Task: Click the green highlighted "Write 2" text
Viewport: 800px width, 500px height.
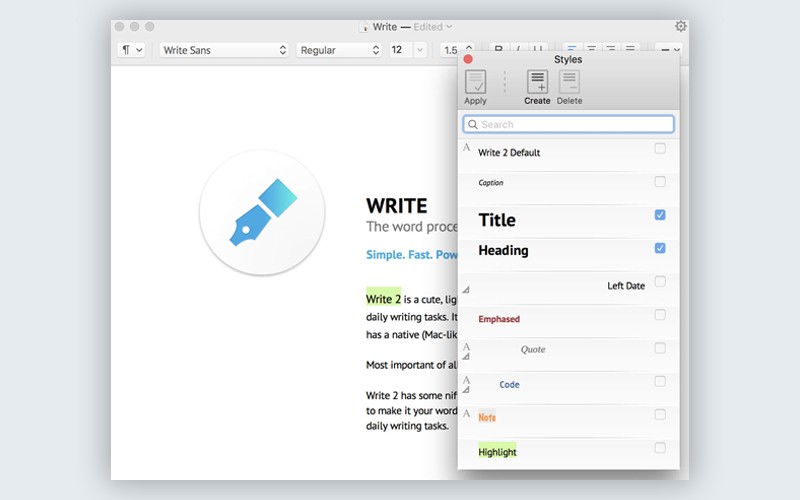Action: pos(383,298)
